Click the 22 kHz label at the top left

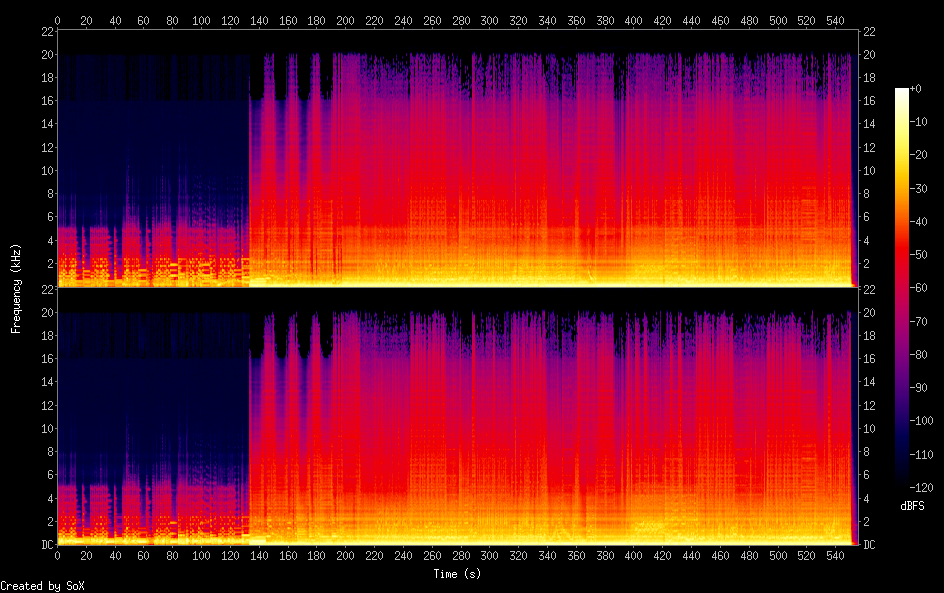pos(46,31)
